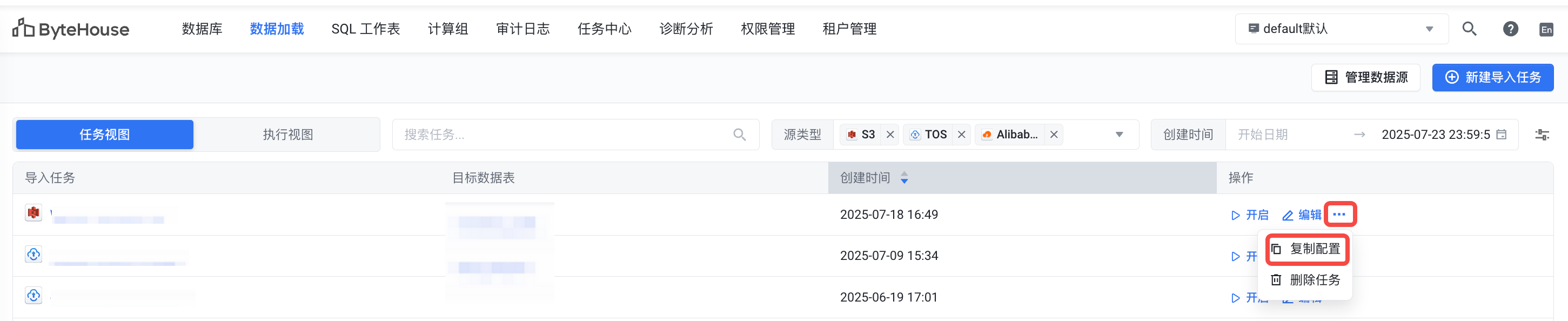
Task: Expand the 源类型 dropdown arrow
Action: tap(1119, 135)
